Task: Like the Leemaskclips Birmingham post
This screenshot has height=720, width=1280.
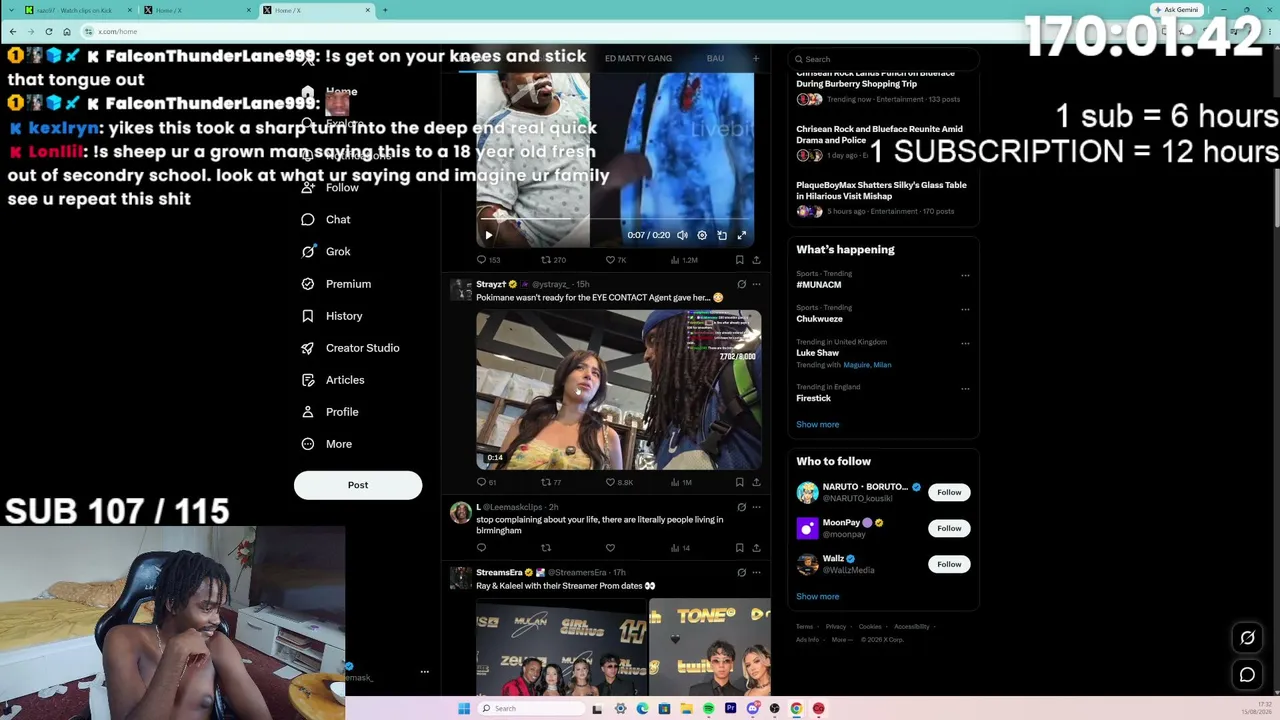Action: (610, 548)
